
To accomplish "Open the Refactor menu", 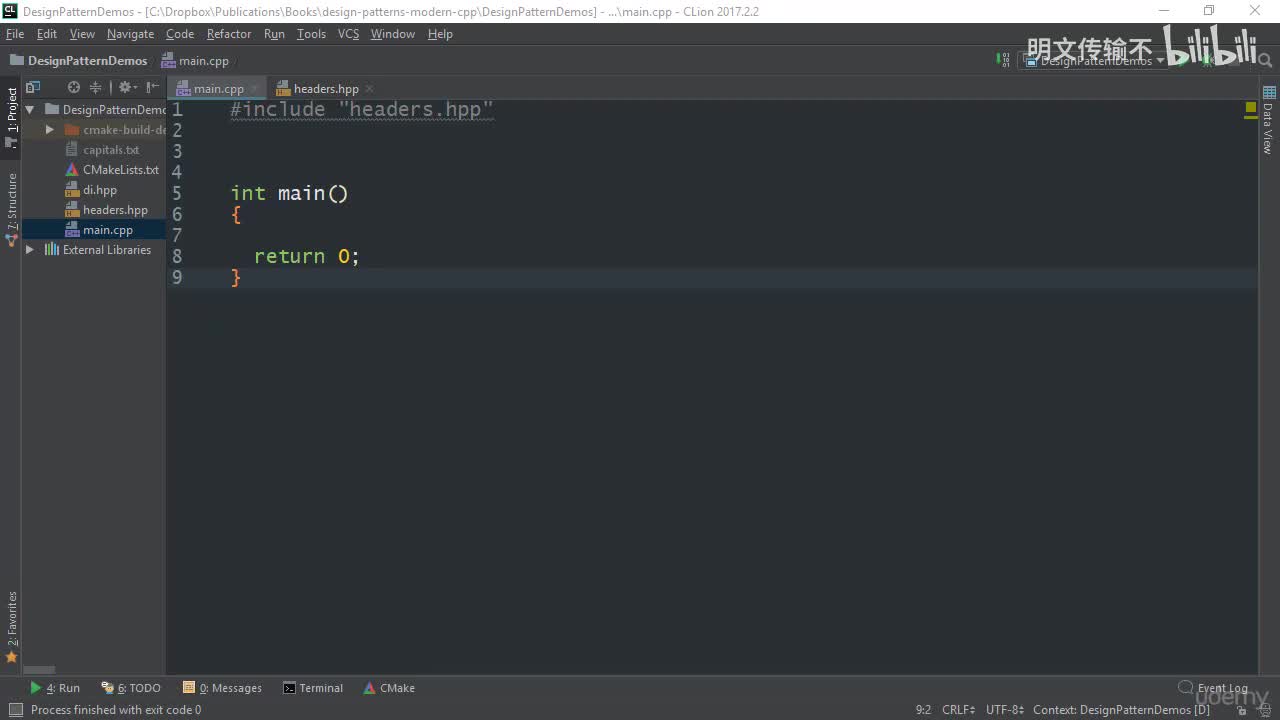I will pyautogui.click(x=229, y=34).
